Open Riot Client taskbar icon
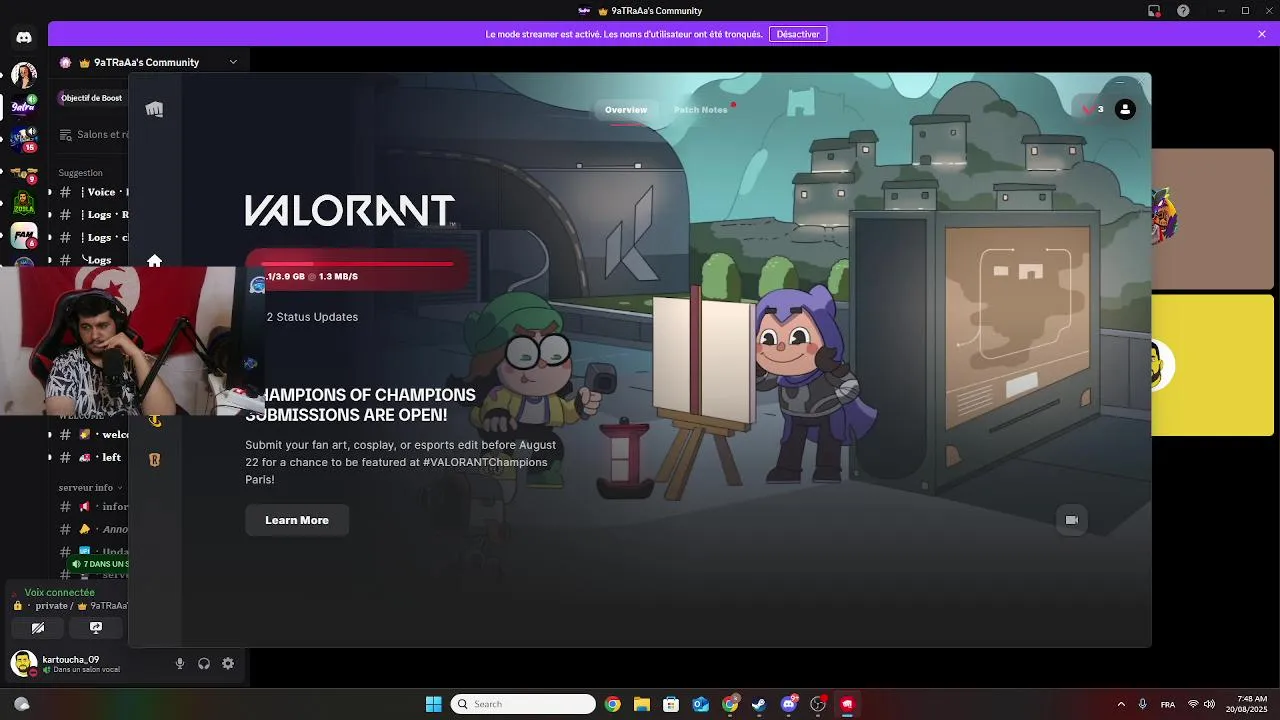1280x720 pixels. (x=847, y=704)
